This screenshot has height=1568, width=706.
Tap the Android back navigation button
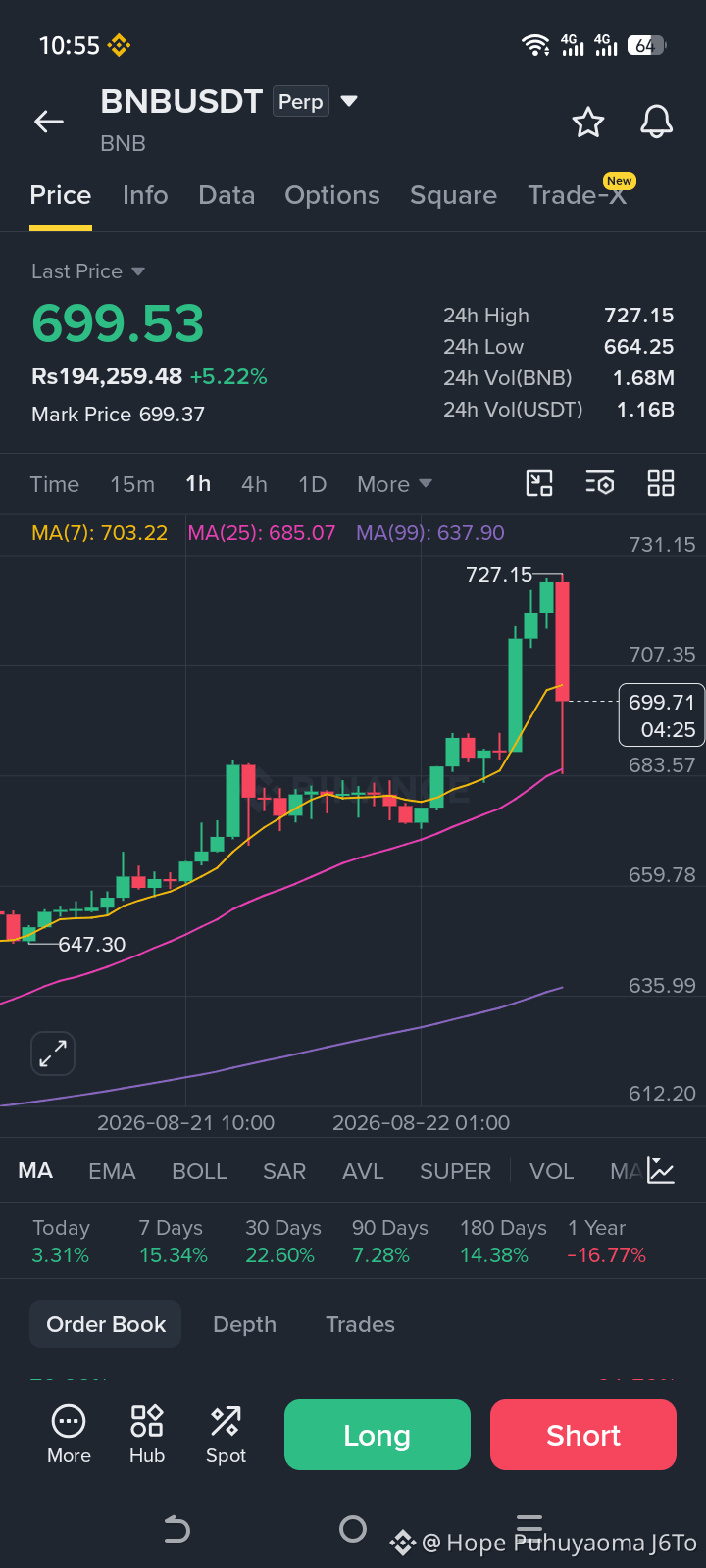tap(176, 1529)
